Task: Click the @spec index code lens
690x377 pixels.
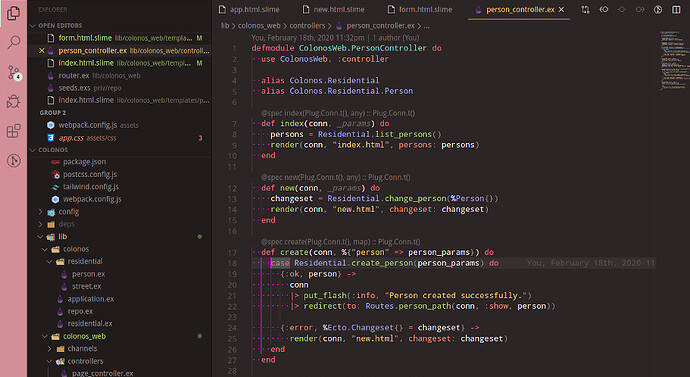Action: [338, 113]
